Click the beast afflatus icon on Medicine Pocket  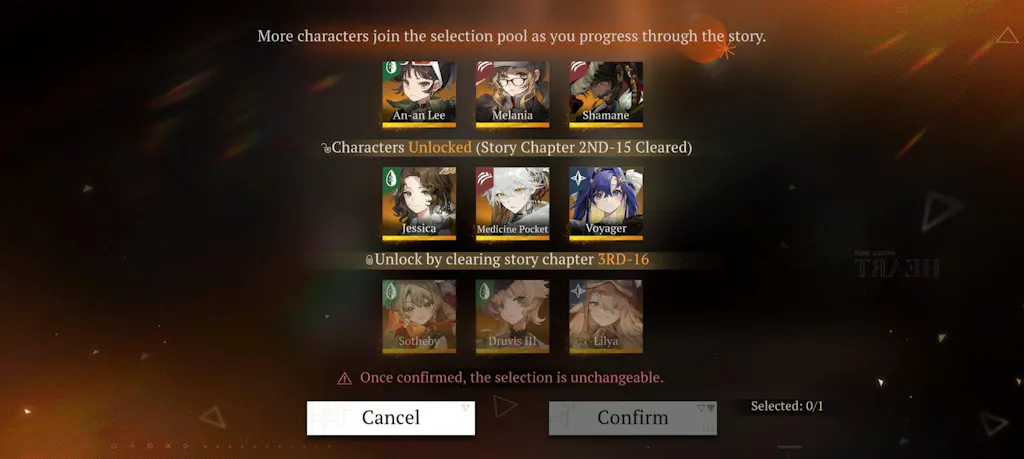coord(485,178)
